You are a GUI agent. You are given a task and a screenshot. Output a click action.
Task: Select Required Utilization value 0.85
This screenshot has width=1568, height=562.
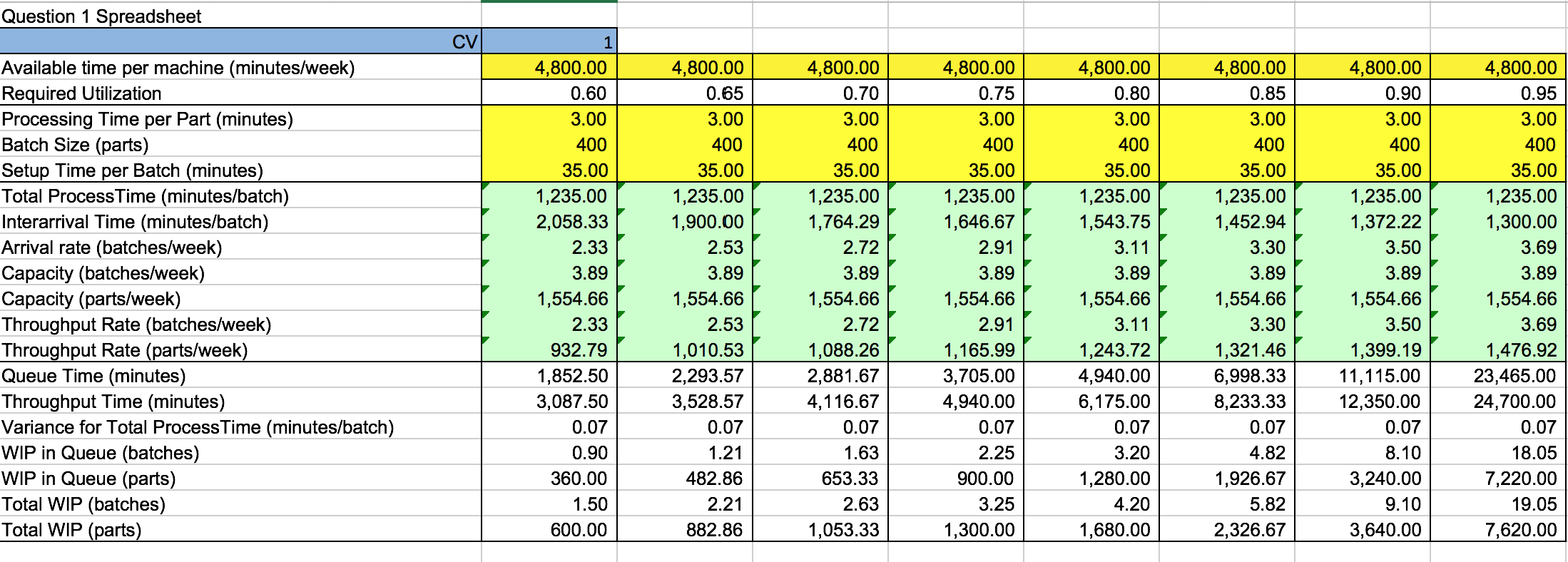click(1267, 93)
